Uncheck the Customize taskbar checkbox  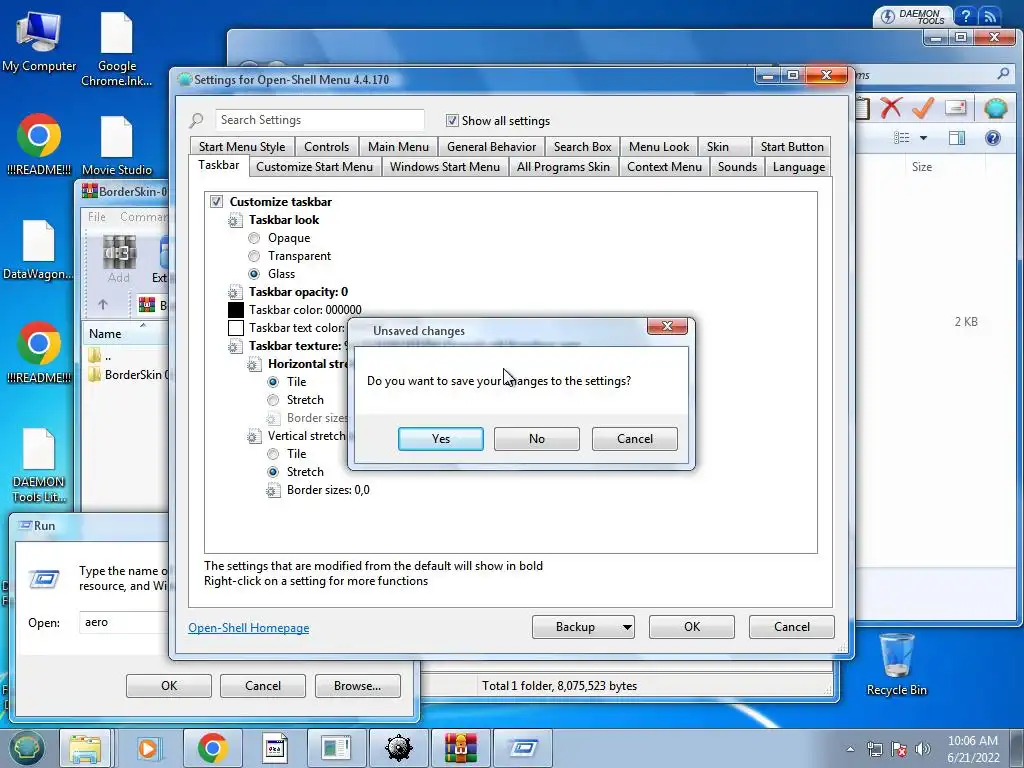(216, 202)
